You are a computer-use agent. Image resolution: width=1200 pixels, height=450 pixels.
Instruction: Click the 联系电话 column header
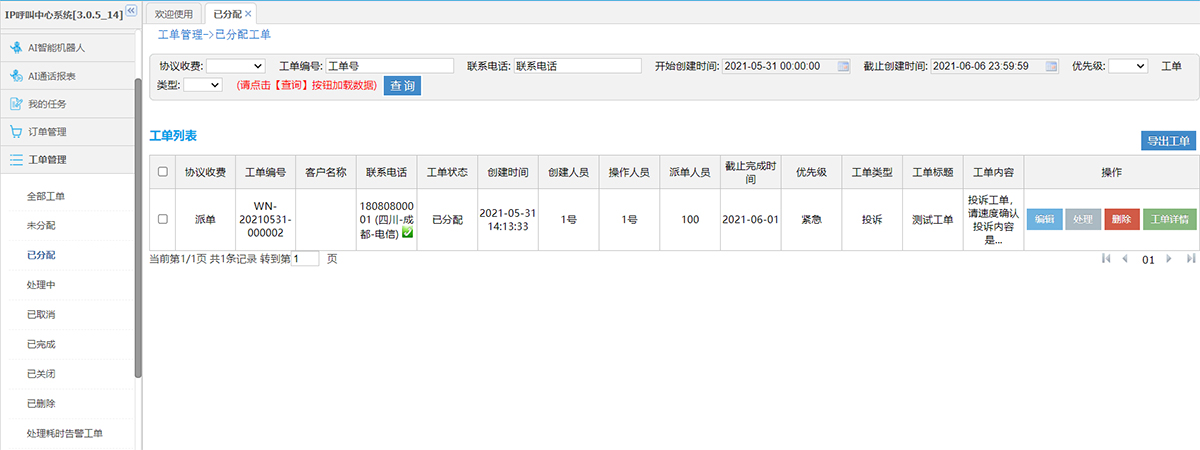(x=387, y=172)
